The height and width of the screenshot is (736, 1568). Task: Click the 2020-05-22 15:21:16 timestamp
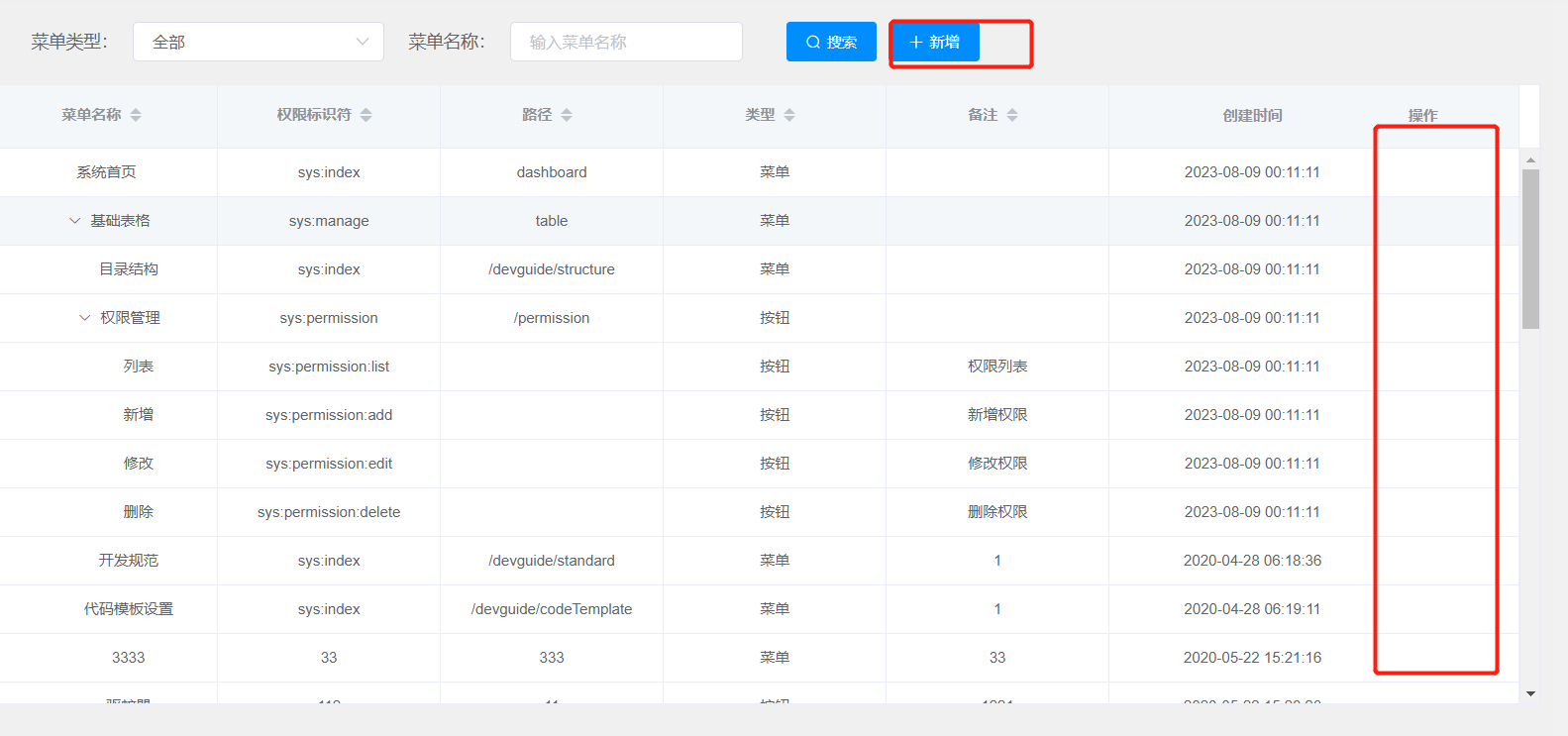(x=1252, y=658)
